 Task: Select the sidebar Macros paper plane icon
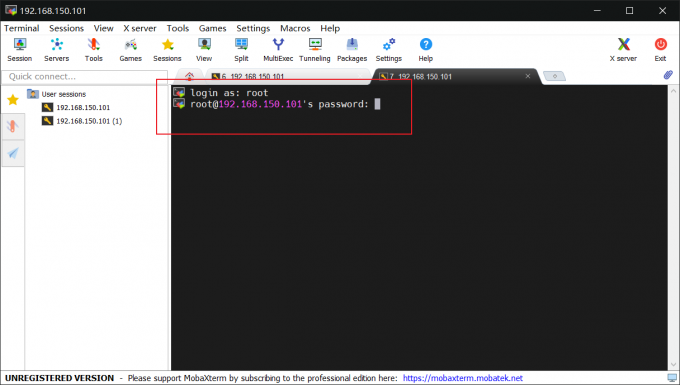pos(13,153)
